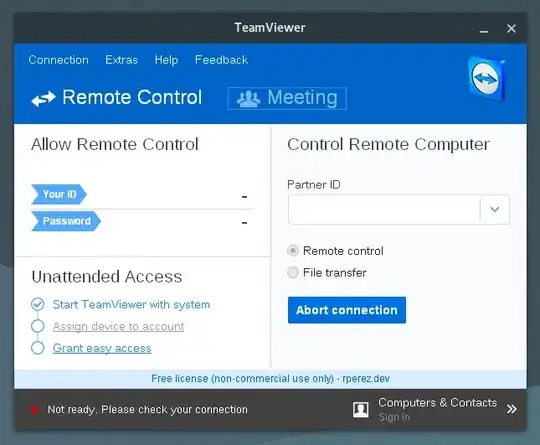Click the Remote Control arrows icon
540x445 pixels.
[43, 98]
